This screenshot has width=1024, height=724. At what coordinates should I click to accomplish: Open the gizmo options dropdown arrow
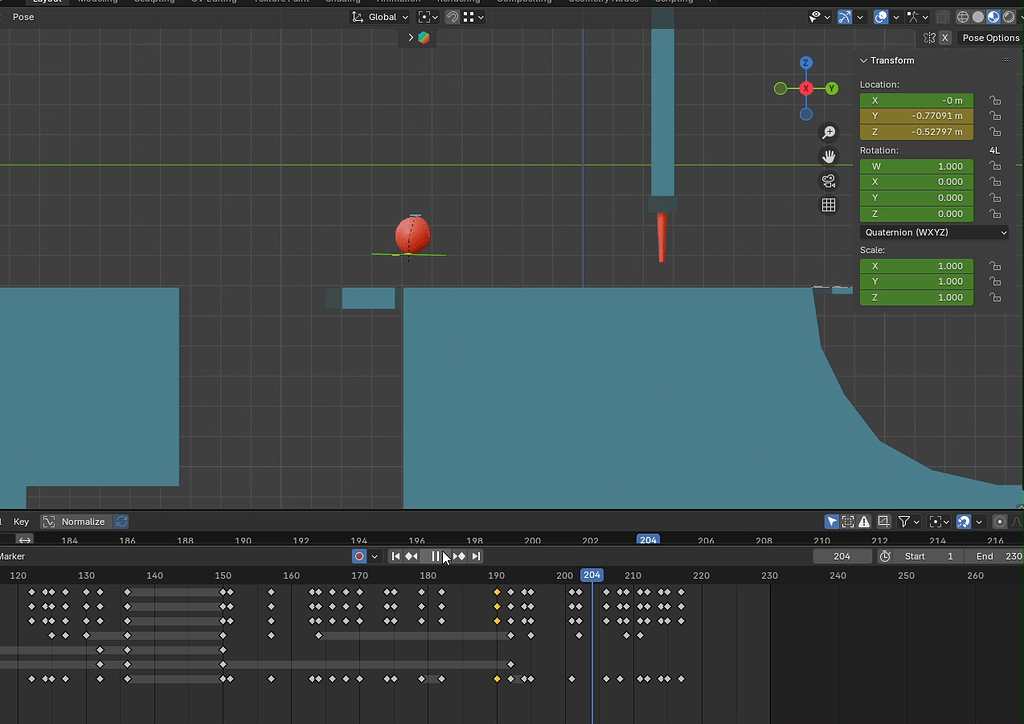click(x=860, y=17)
